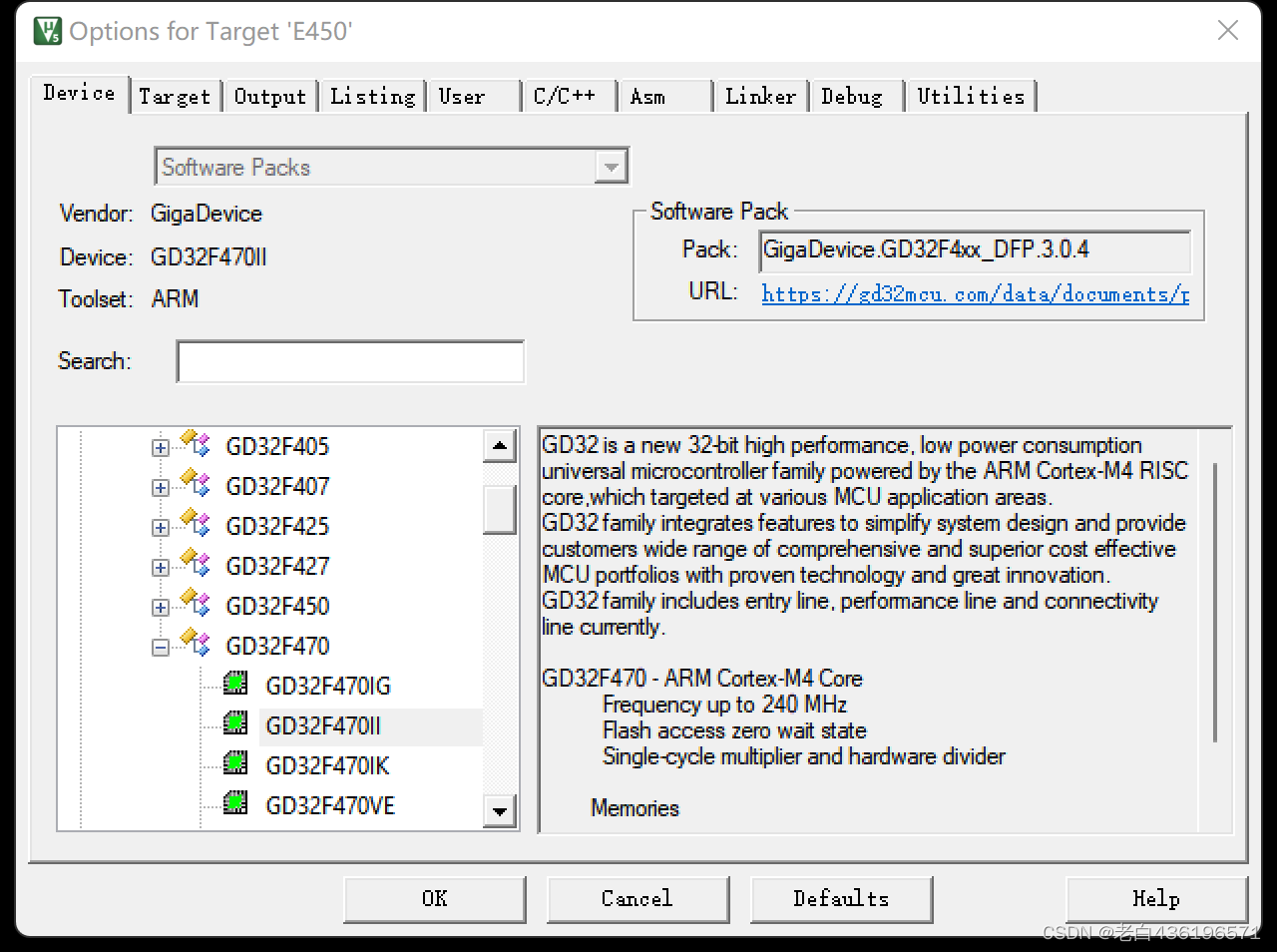Click the Help button
Screen dimensions: 1277x952
(1156, 899)
